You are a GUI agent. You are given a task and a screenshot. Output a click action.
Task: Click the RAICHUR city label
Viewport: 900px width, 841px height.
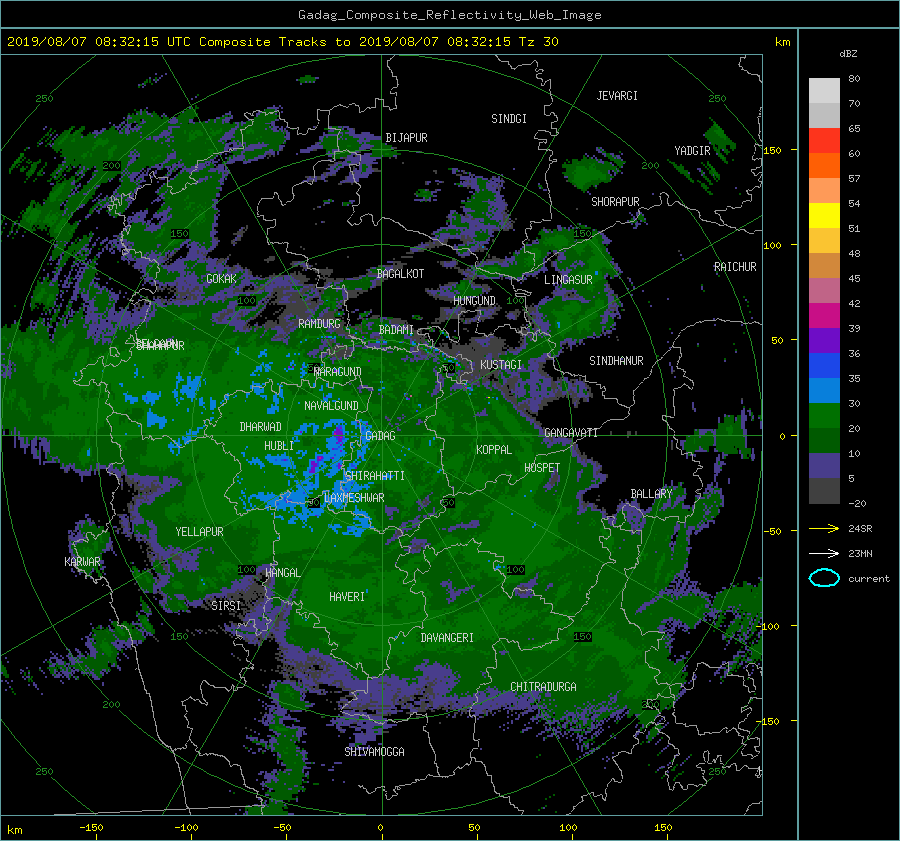point(735,267)
